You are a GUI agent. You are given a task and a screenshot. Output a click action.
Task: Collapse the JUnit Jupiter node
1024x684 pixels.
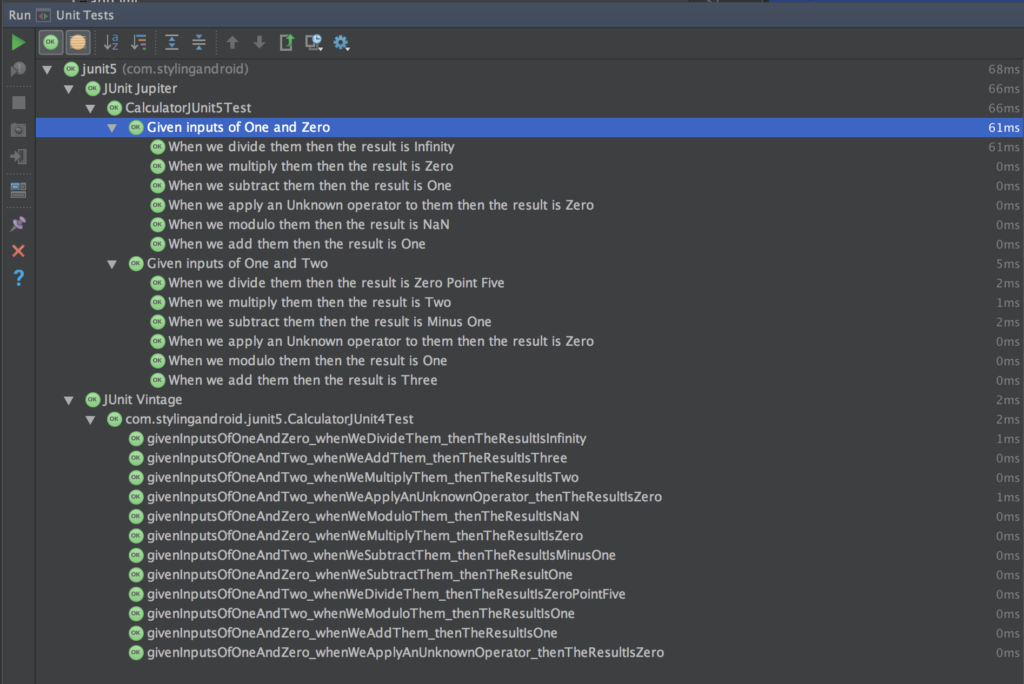(x=69, y=89)
